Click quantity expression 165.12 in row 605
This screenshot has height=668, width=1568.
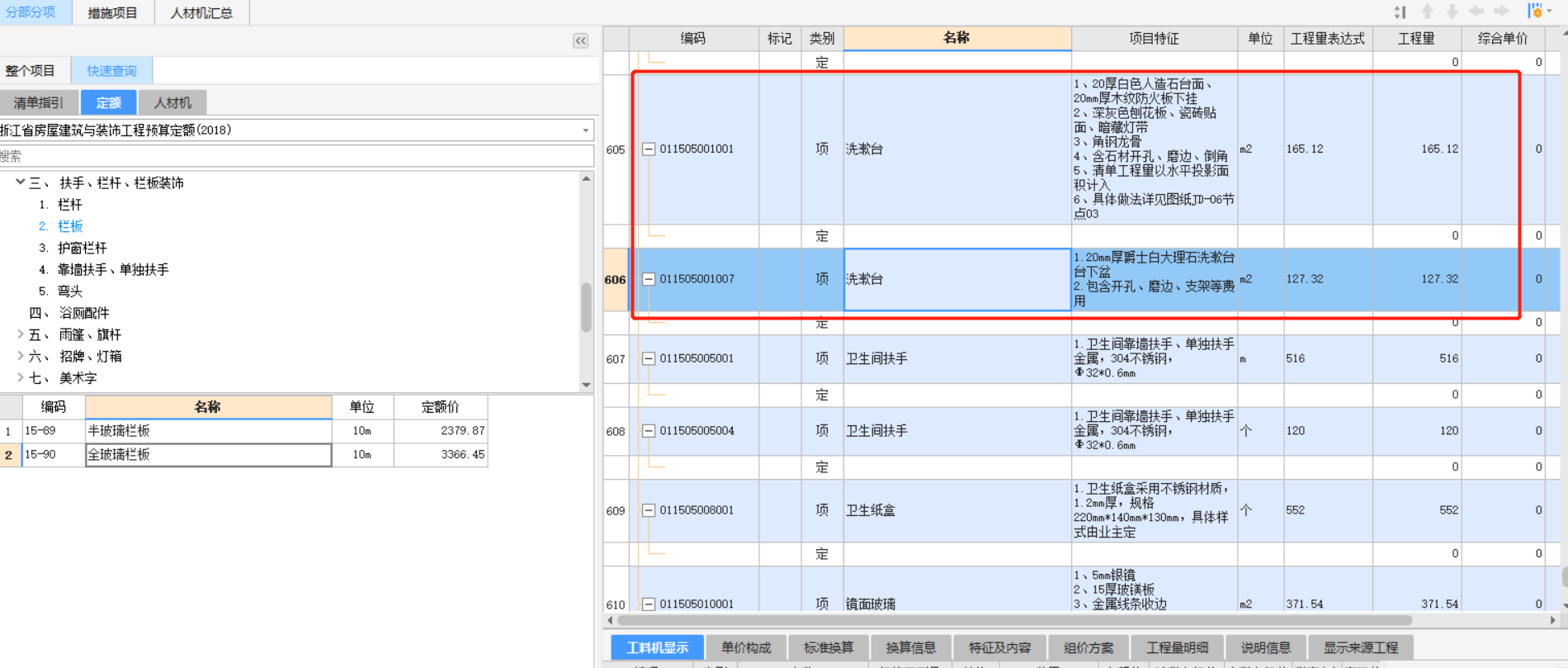tap(1328, 149)
